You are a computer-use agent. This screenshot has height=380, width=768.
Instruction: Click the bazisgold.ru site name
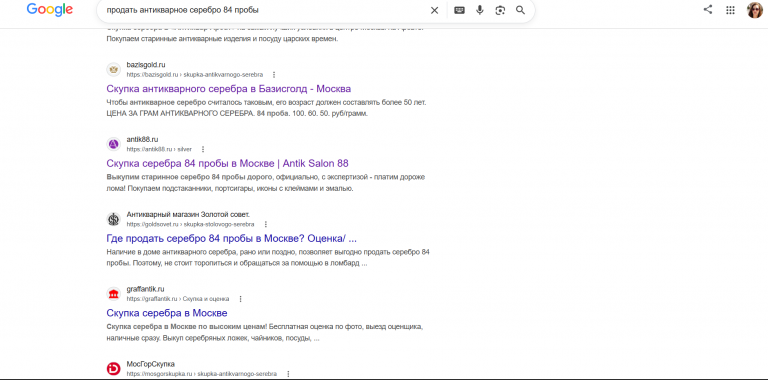(x=146, y=65)
